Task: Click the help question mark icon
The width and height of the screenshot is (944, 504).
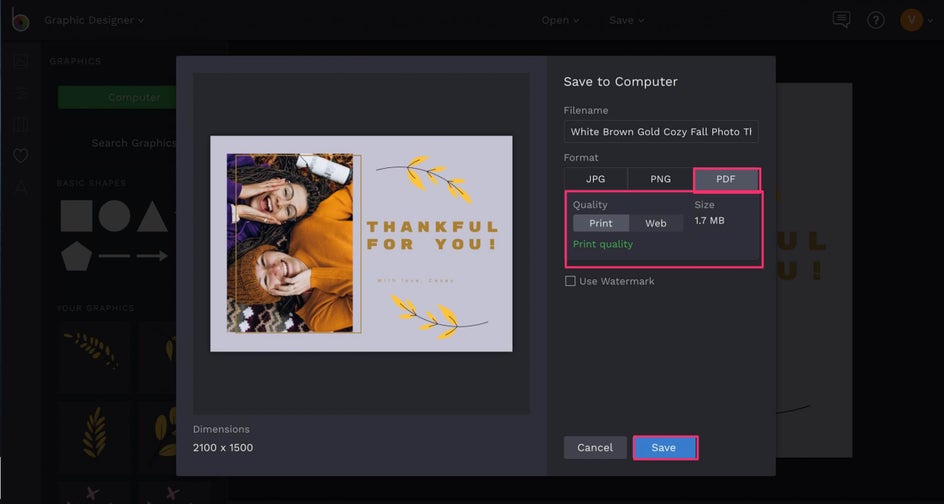Action: pos(876,20)
